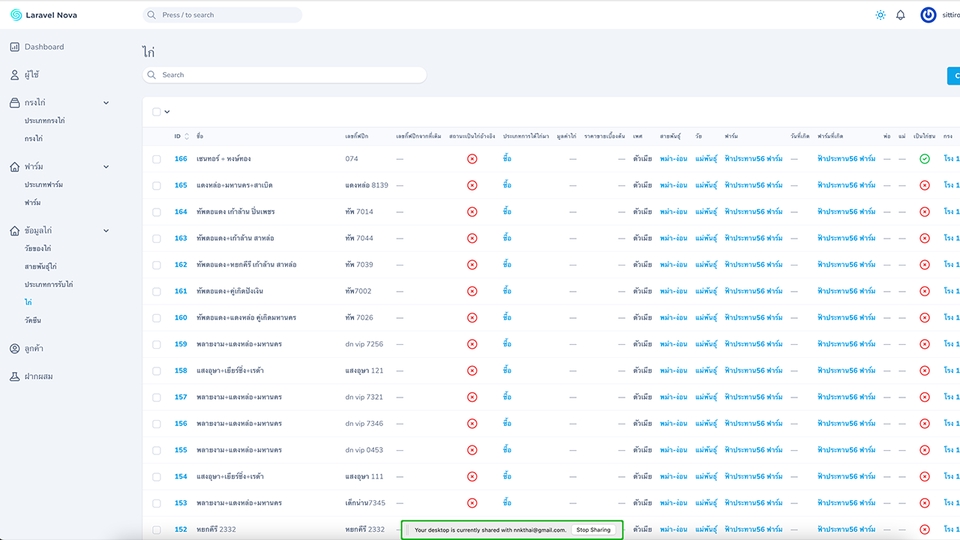Click the rightmost red X icon in row 161
Viewport: 960px width, 540px height.
click(924, 291)
